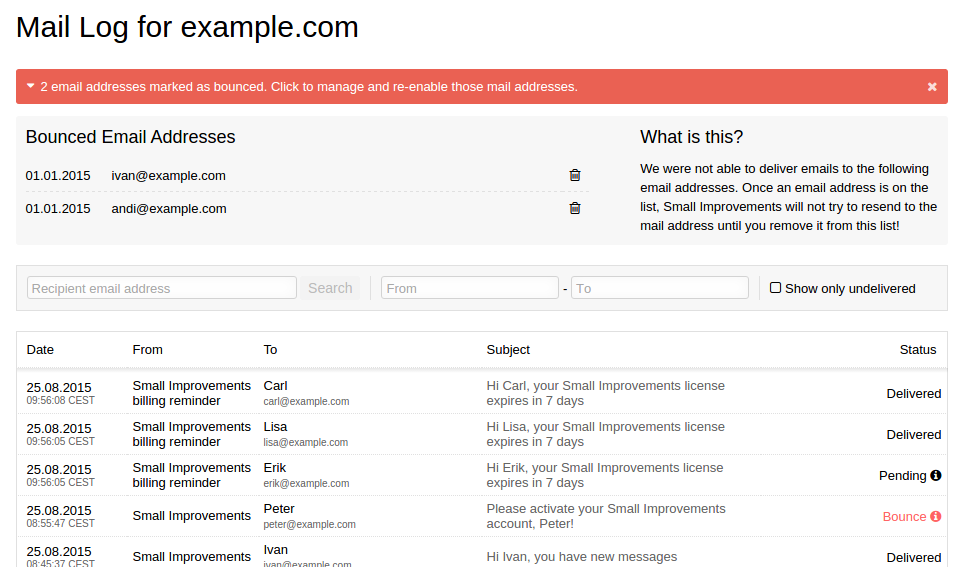This screenshot has width=963, height=567.
Task: Click timestamp 09:56:08 CEST
Action: (x=60, y=401)
